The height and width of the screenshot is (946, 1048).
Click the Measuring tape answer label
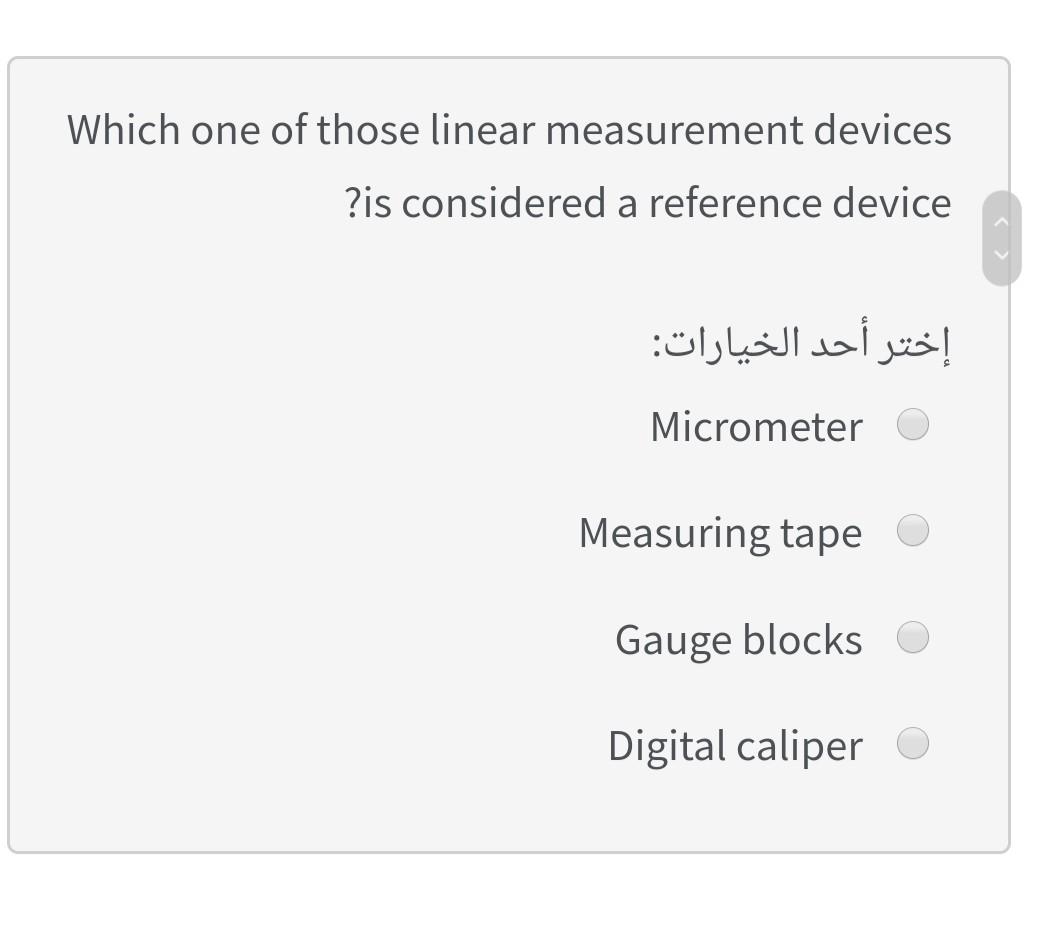(720, 532)
